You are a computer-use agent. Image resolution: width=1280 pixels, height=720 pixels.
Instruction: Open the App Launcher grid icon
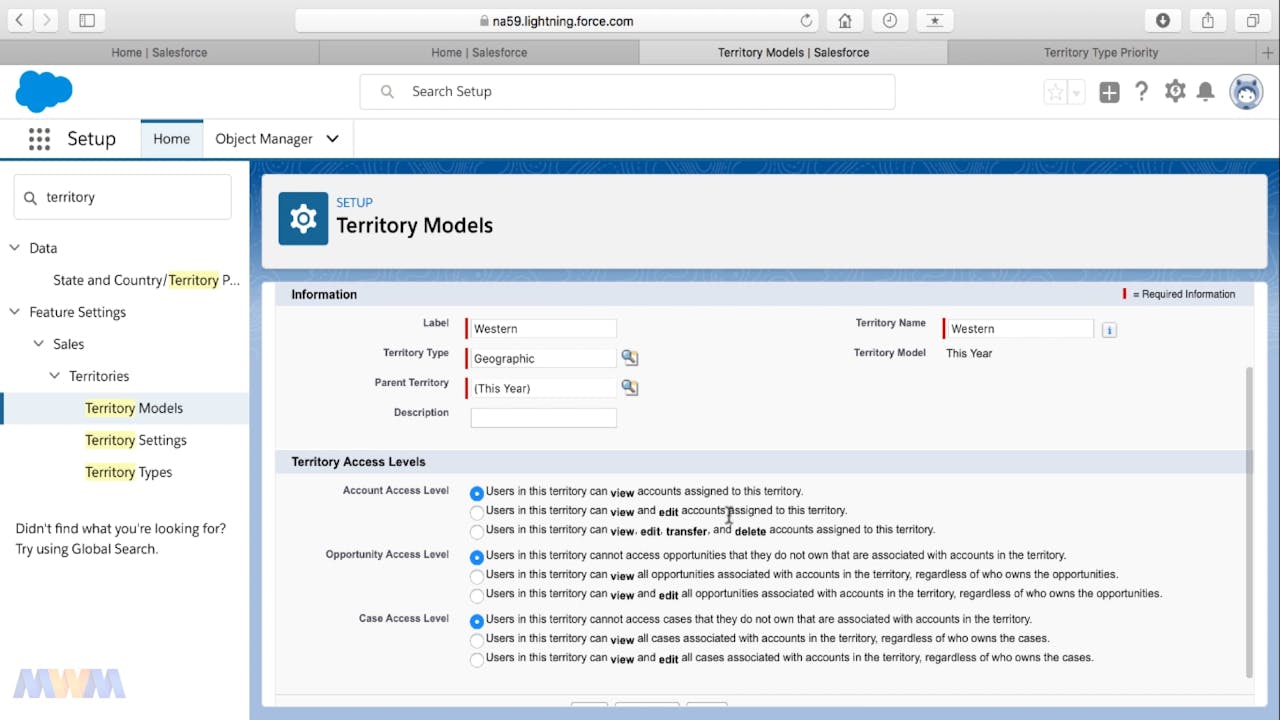coord(39,139)
